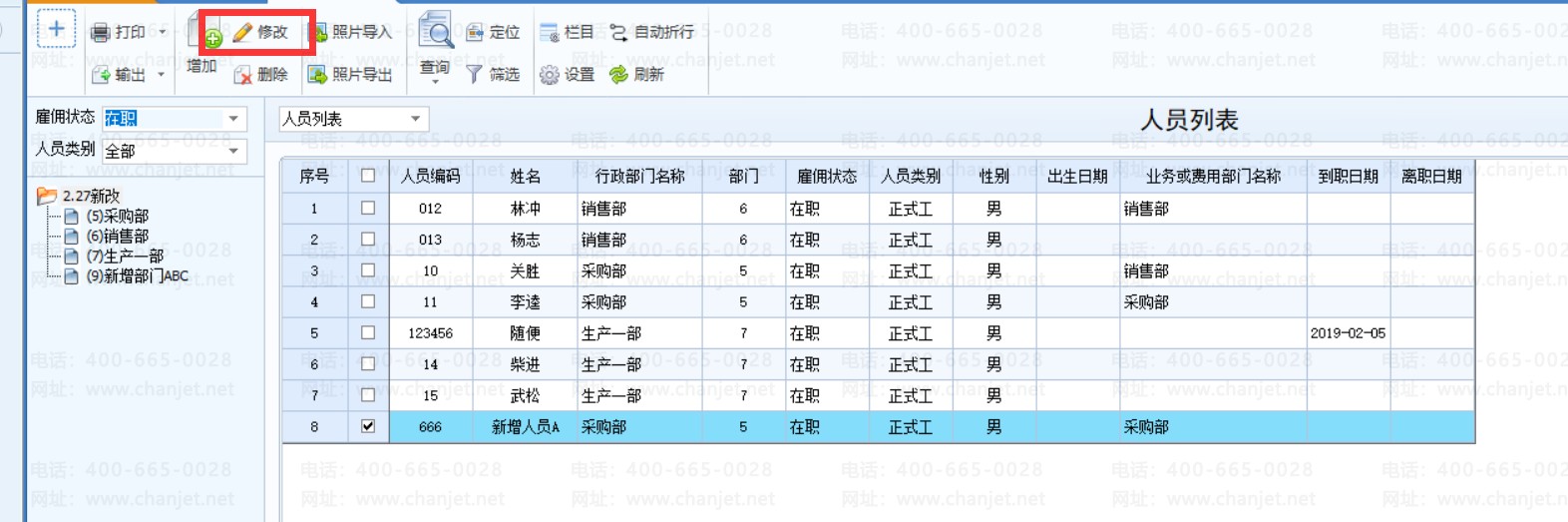Click the 姓名 column header
This screenshot has height=522, width=1568.
[x=525, y=176]
